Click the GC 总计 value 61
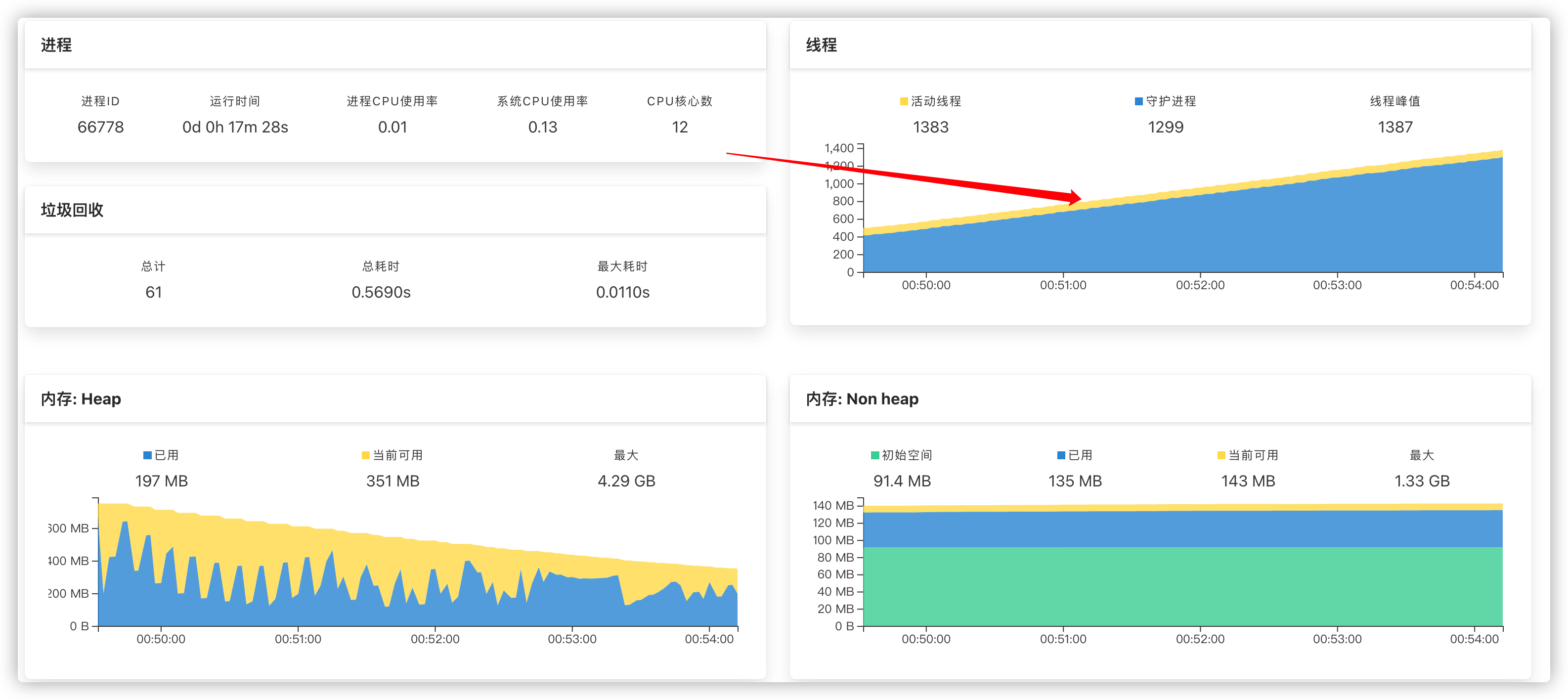 click(x=153, y=292)
